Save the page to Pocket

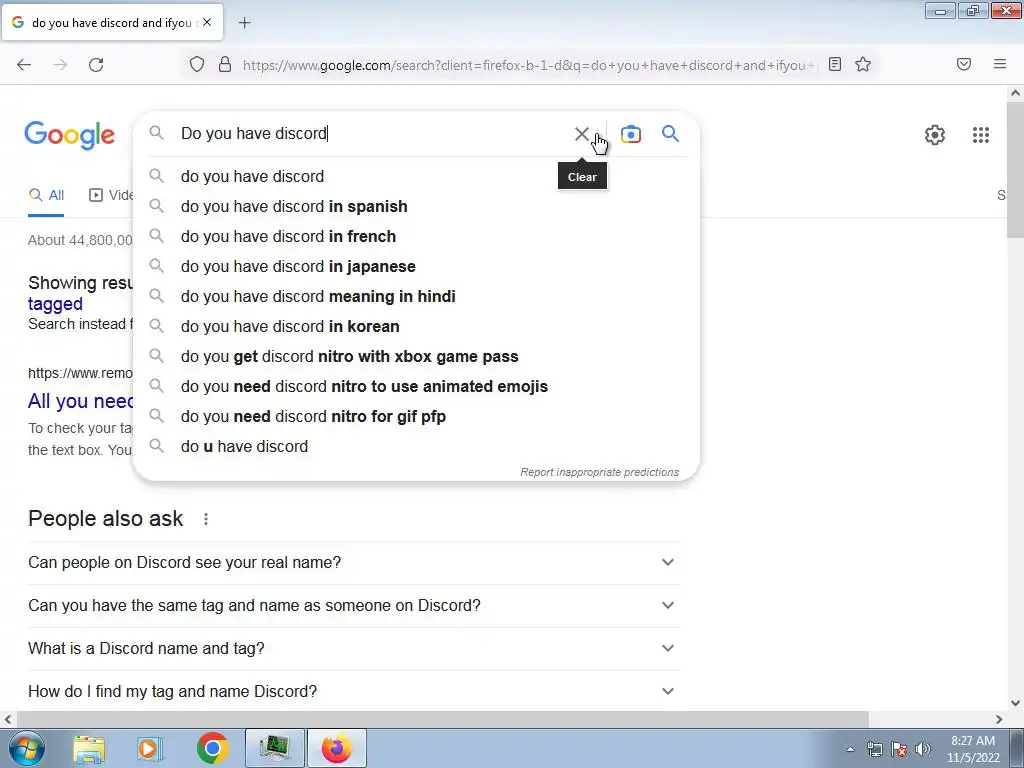pos(963,64)
